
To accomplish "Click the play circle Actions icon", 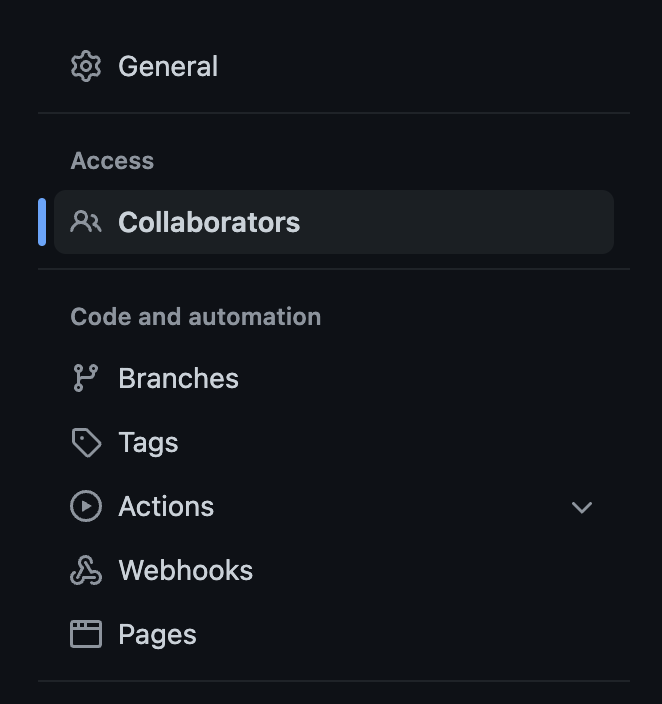I will coord(86,506).
